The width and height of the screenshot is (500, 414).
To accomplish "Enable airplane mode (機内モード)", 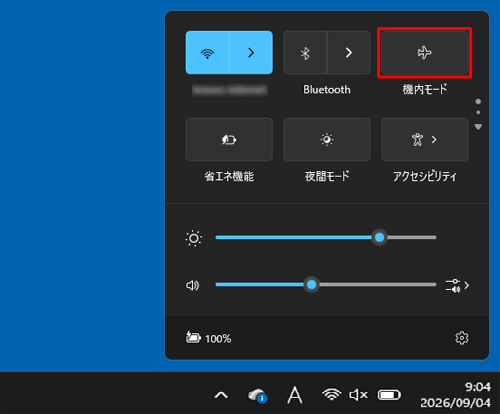I will [424, 53].
